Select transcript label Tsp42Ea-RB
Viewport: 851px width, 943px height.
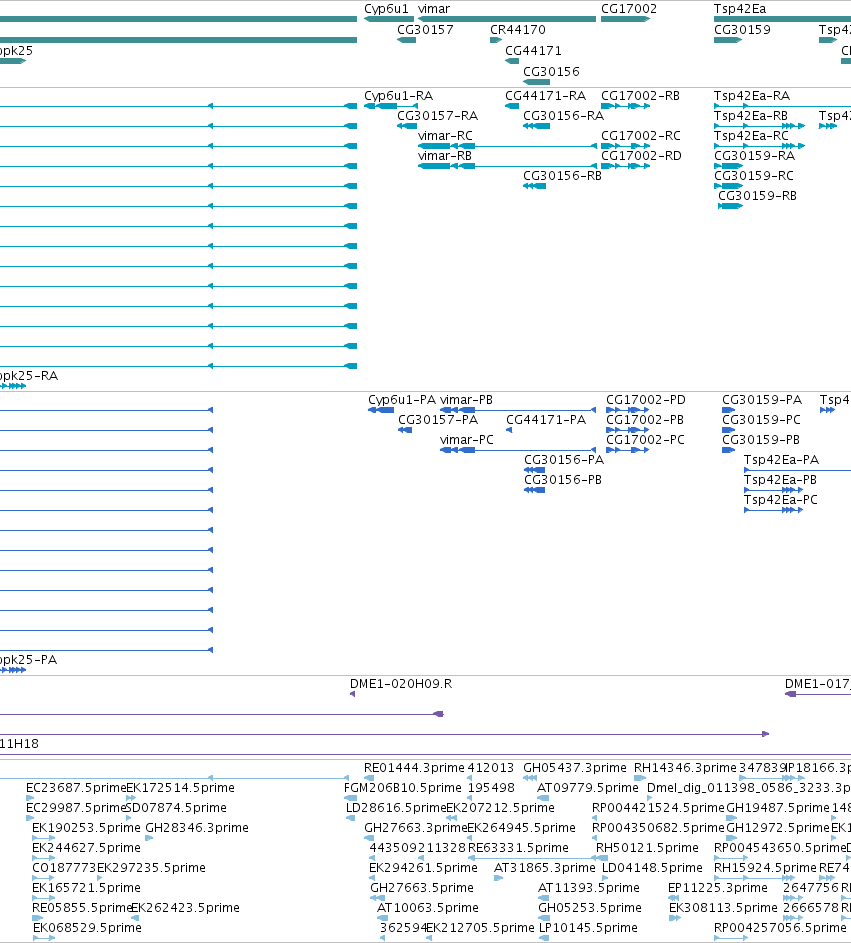tap(751, 116)
